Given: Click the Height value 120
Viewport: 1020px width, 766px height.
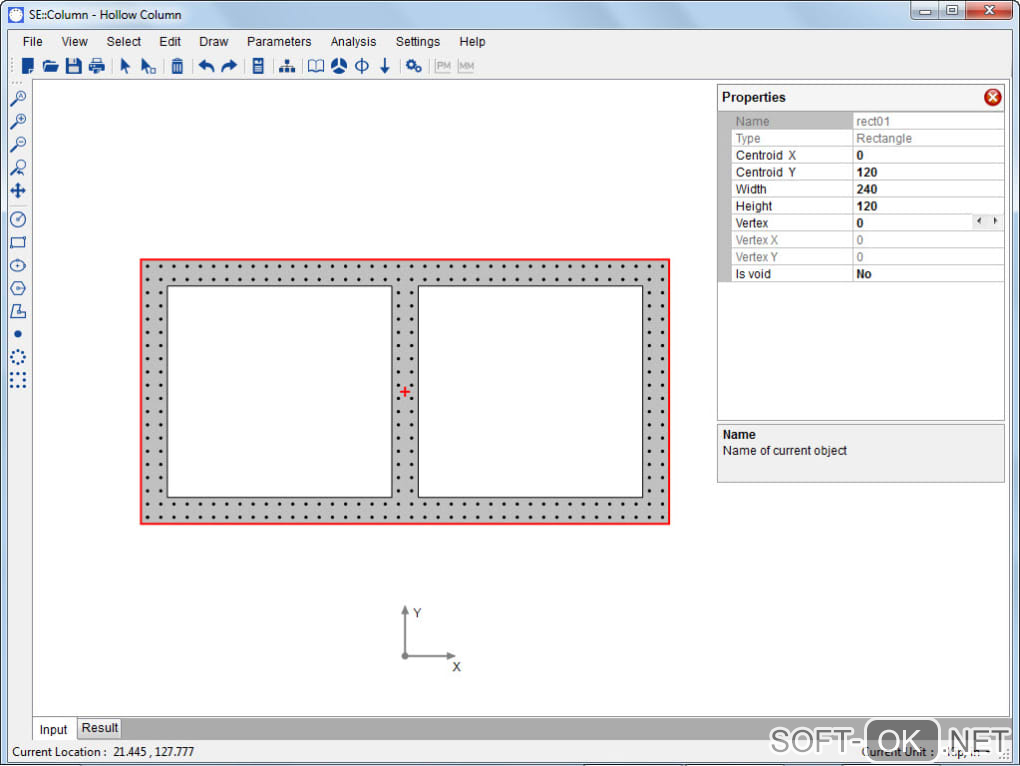Looking at the screenshot, I should tap(928, 206).
